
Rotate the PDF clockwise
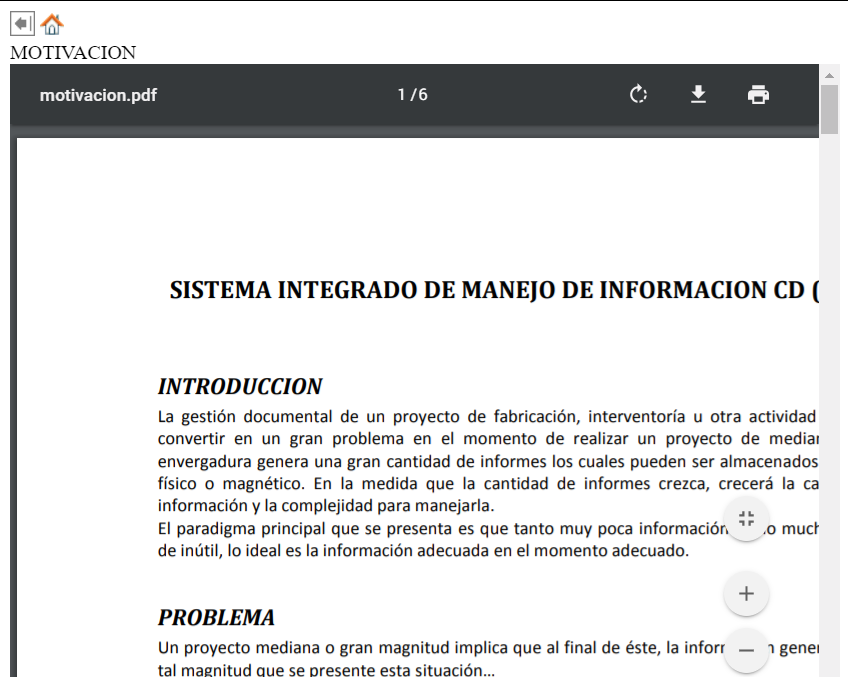point(639,95)
